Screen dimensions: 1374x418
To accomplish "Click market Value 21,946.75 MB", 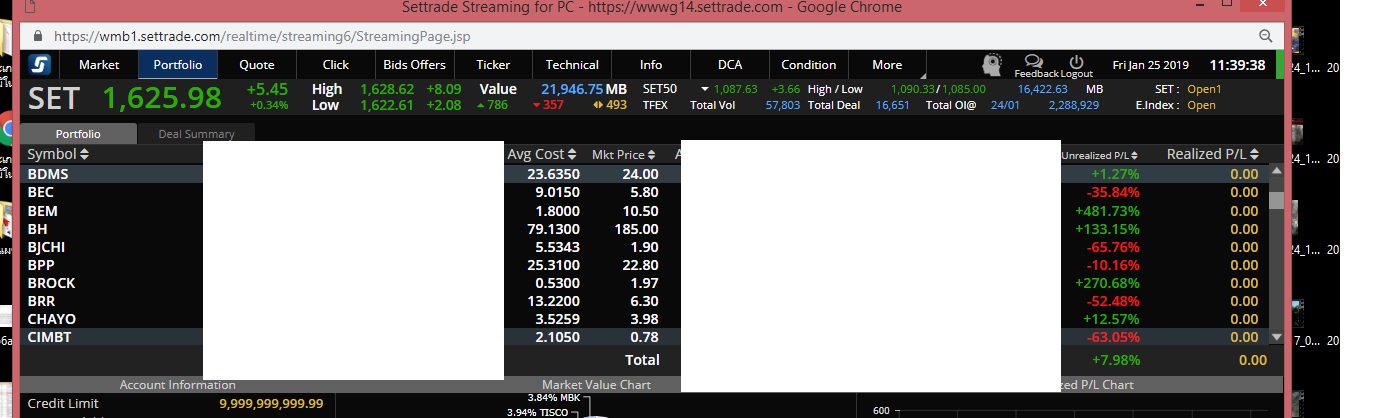I will click(x=583, y=89).
